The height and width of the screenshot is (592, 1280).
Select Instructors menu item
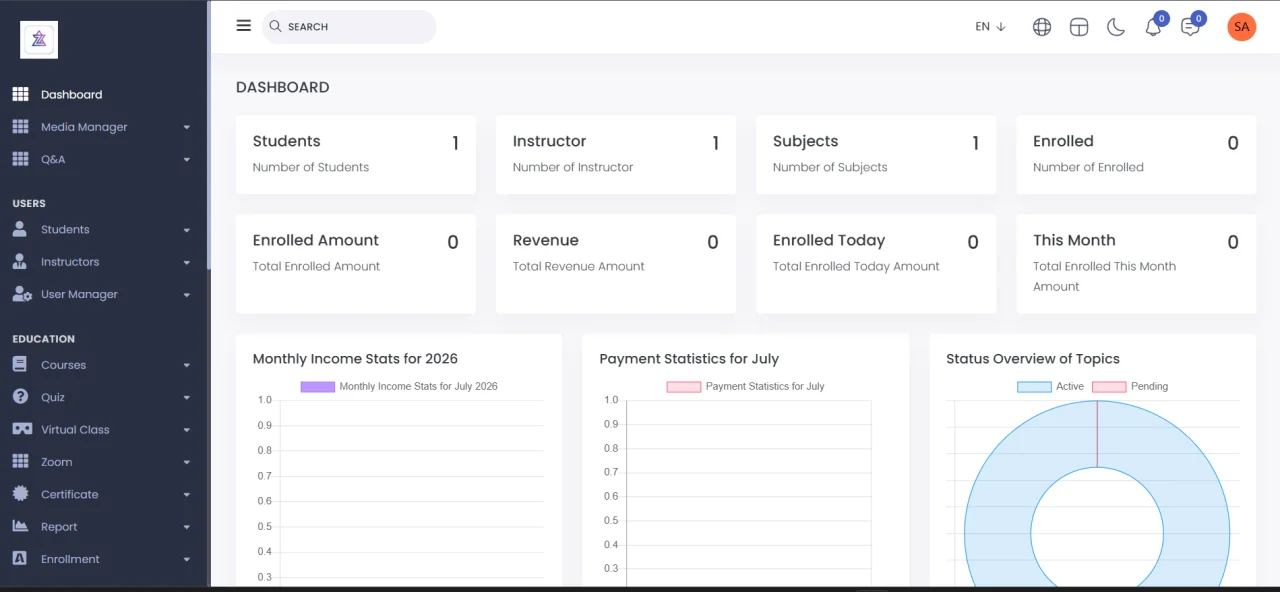pyautogui.click(x=102, y=262)
